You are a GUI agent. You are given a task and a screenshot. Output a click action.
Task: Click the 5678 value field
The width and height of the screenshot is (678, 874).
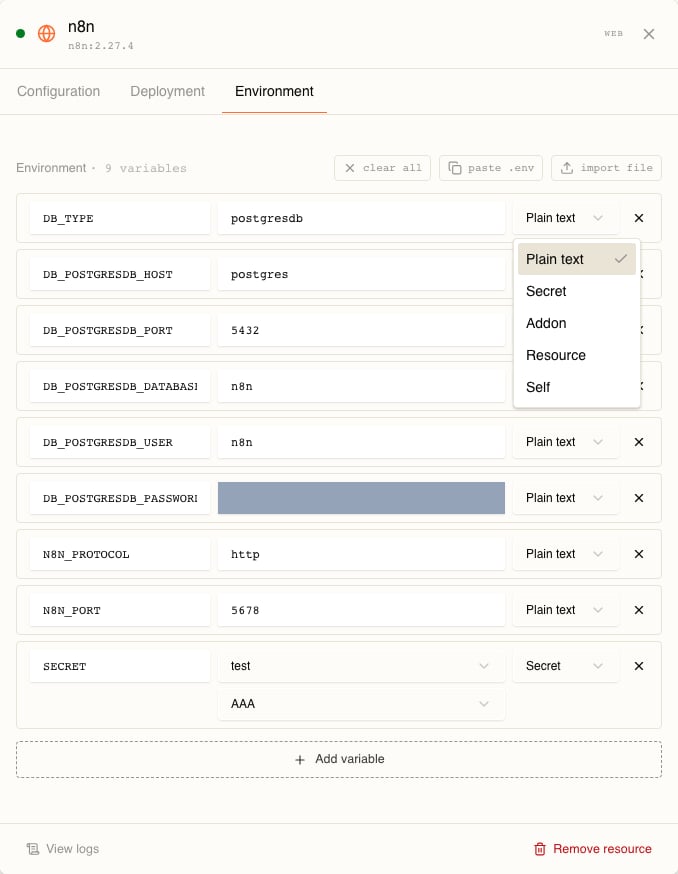(361, 610)
